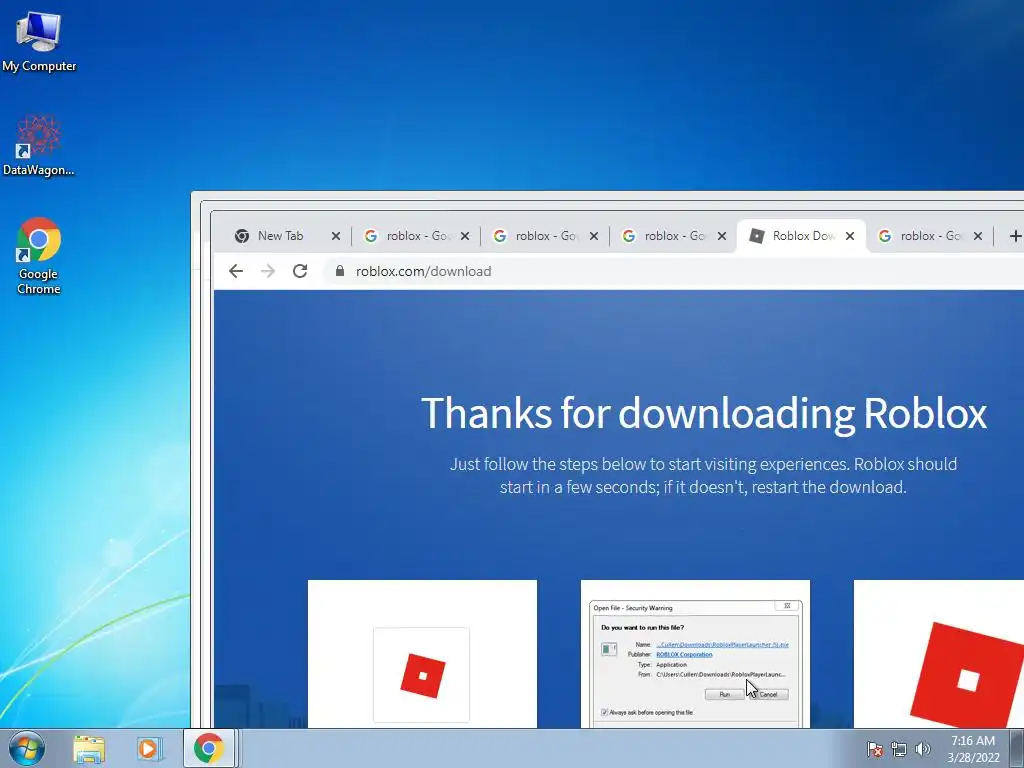The image size is (1024, 768).
Task: Open the volume speaker tray icon
Action: pos(922,749)
